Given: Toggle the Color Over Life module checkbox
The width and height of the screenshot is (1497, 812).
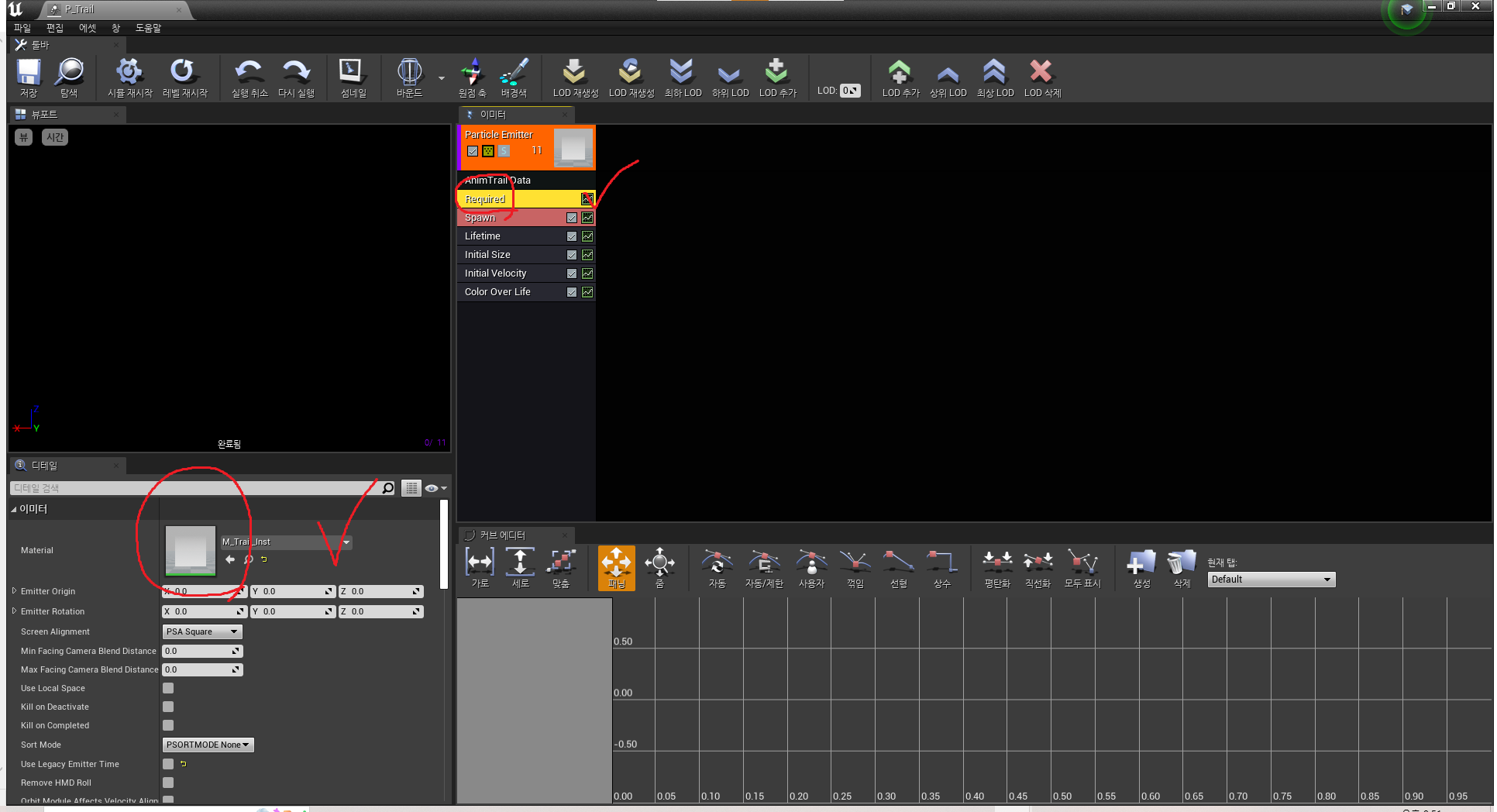Looking at the screenshot, I should 572,292.
